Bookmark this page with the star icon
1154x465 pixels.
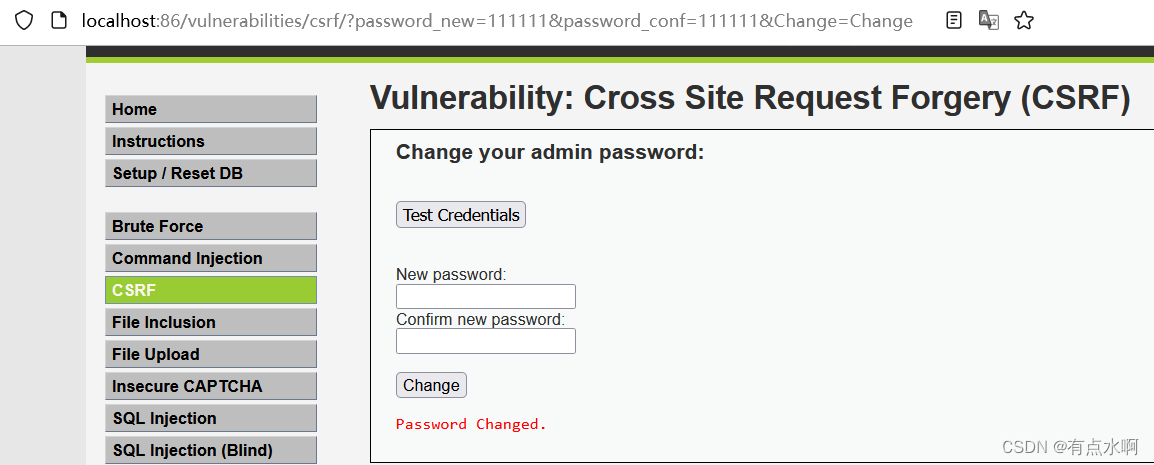click(1024, 21)
